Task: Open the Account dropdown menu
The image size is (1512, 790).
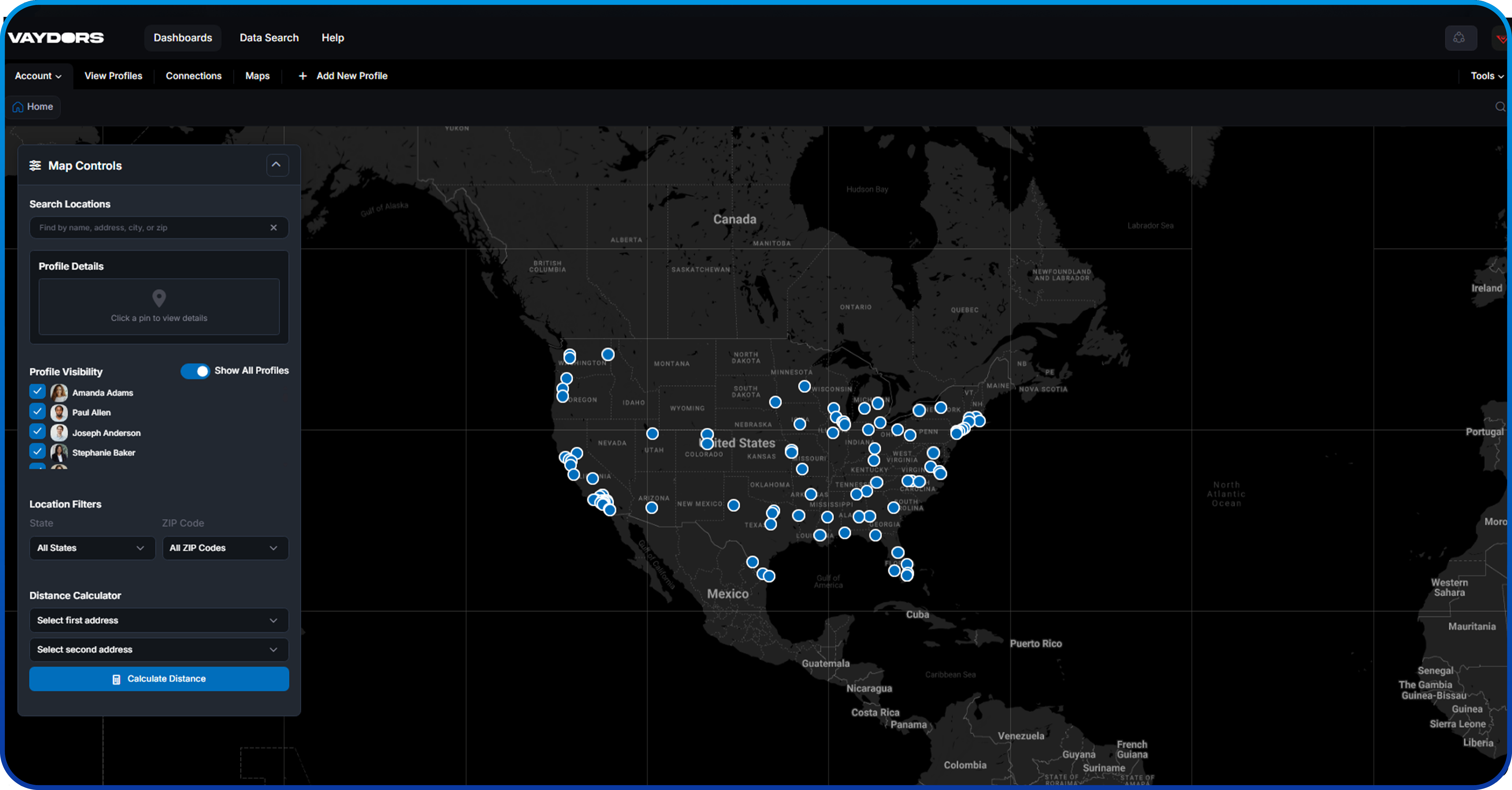Action: click(x=38, y=76)
